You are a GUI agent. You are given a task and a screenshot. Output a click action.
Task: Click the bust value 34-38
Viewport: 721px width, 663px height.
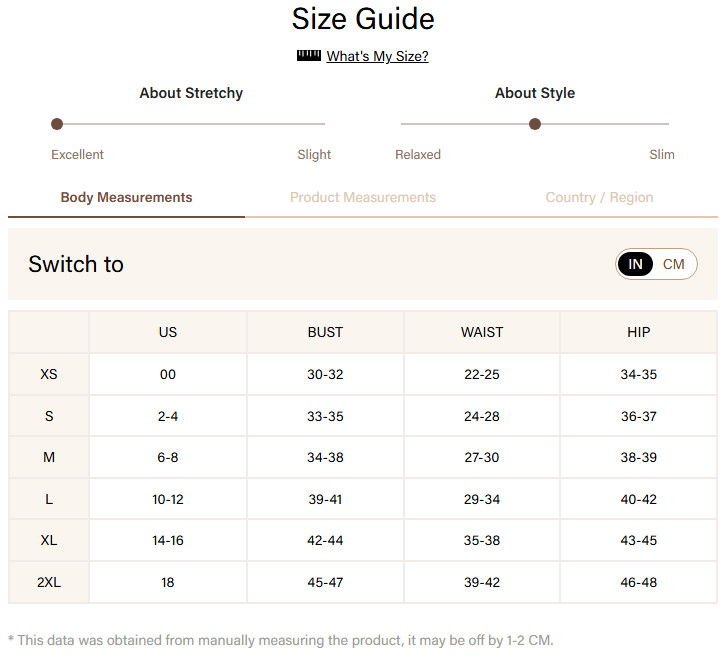(325, 457)
